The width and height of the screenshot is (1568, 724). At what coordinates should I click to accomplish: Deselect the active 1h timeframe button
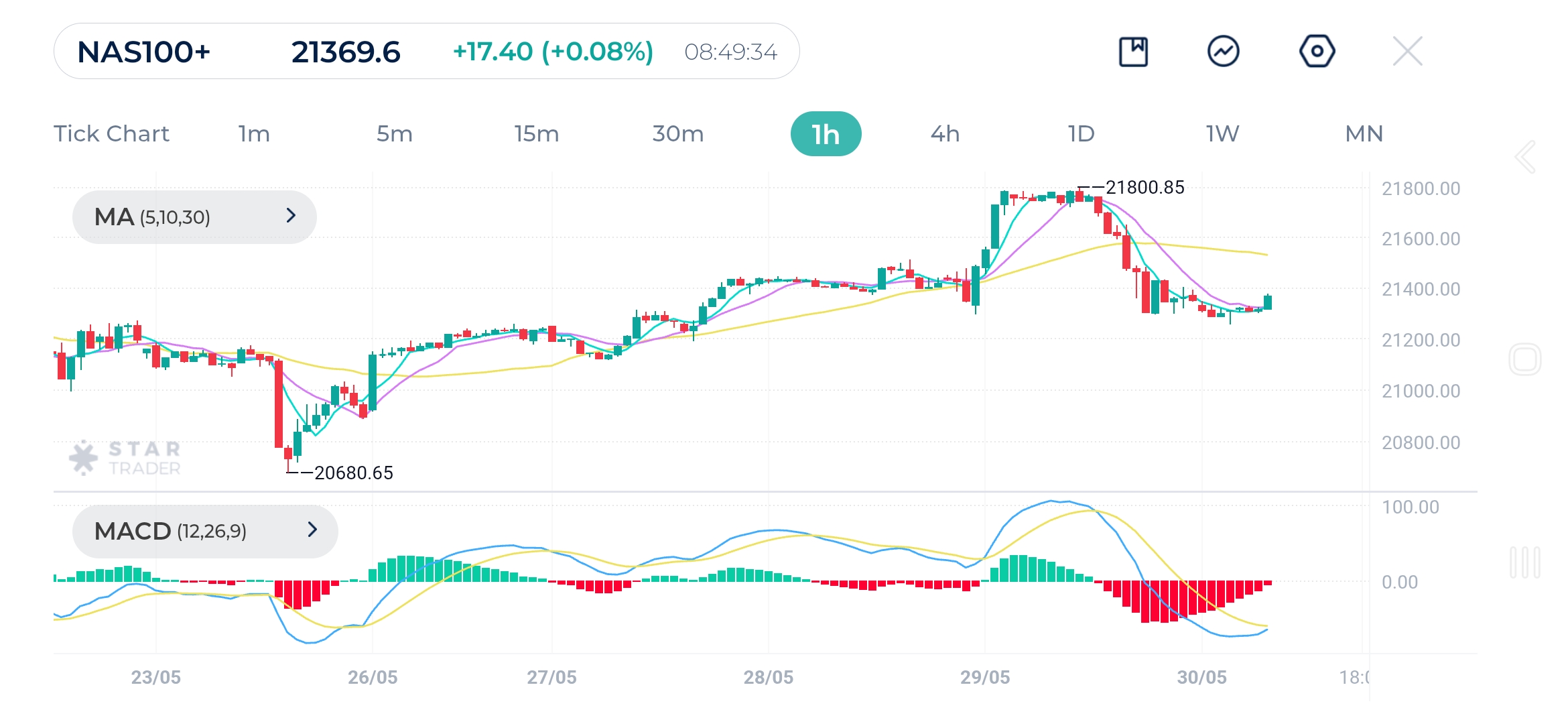[x=826, y=133]
